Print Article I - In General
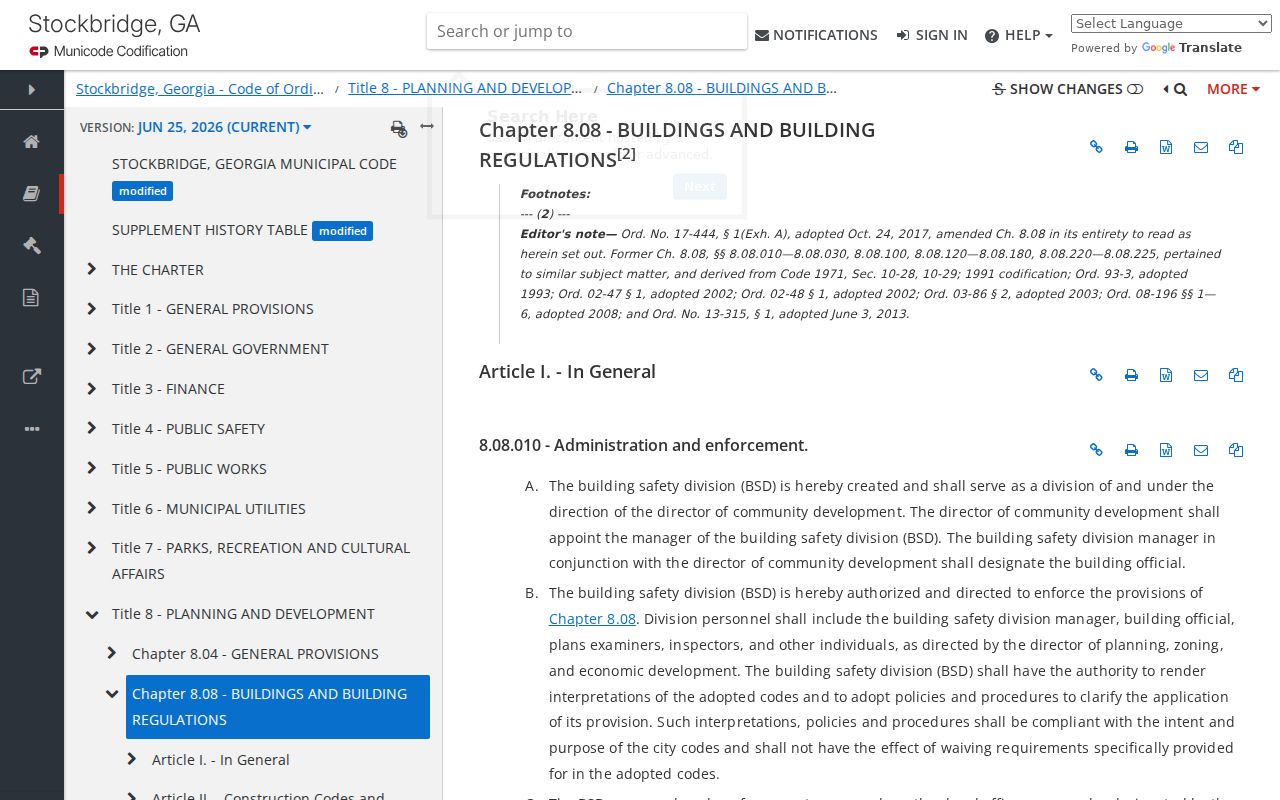 tap(1131, 375)
